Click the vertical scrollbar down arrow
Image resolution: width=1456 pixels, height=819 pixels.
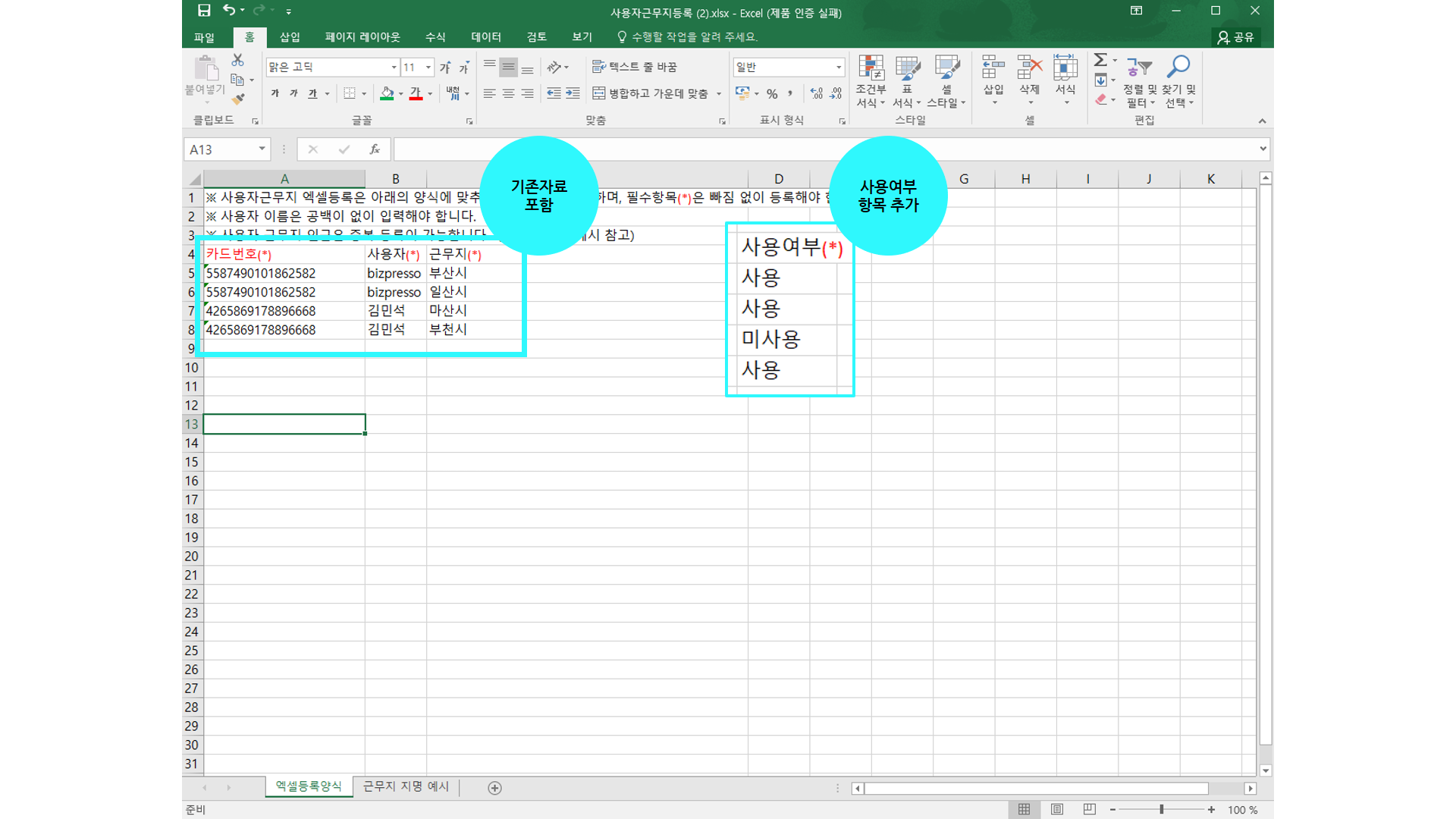[x=1265, y=770]
